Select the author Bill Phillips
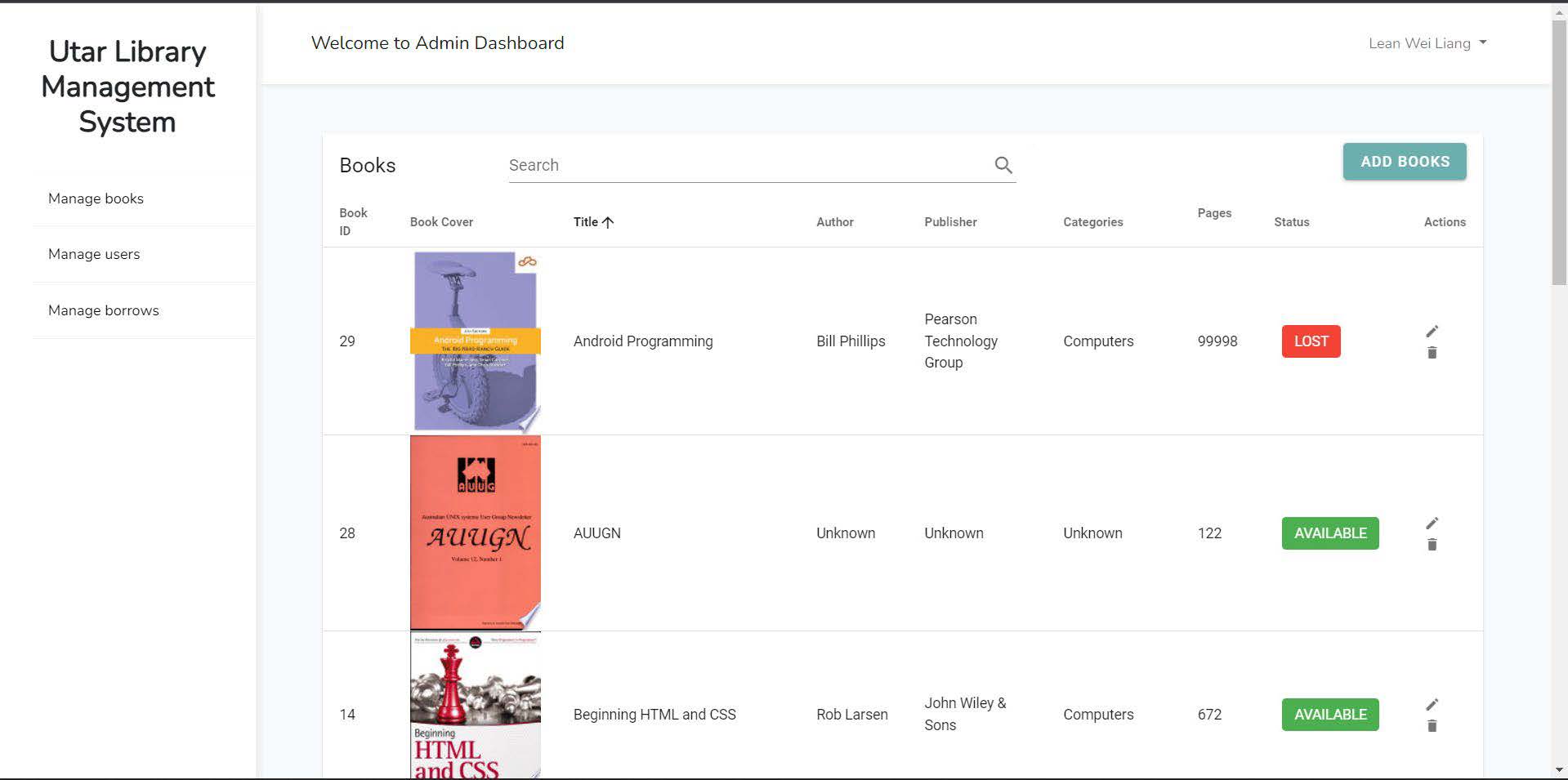The height and width of the screenshot is (780, 1568). (851, 341)
